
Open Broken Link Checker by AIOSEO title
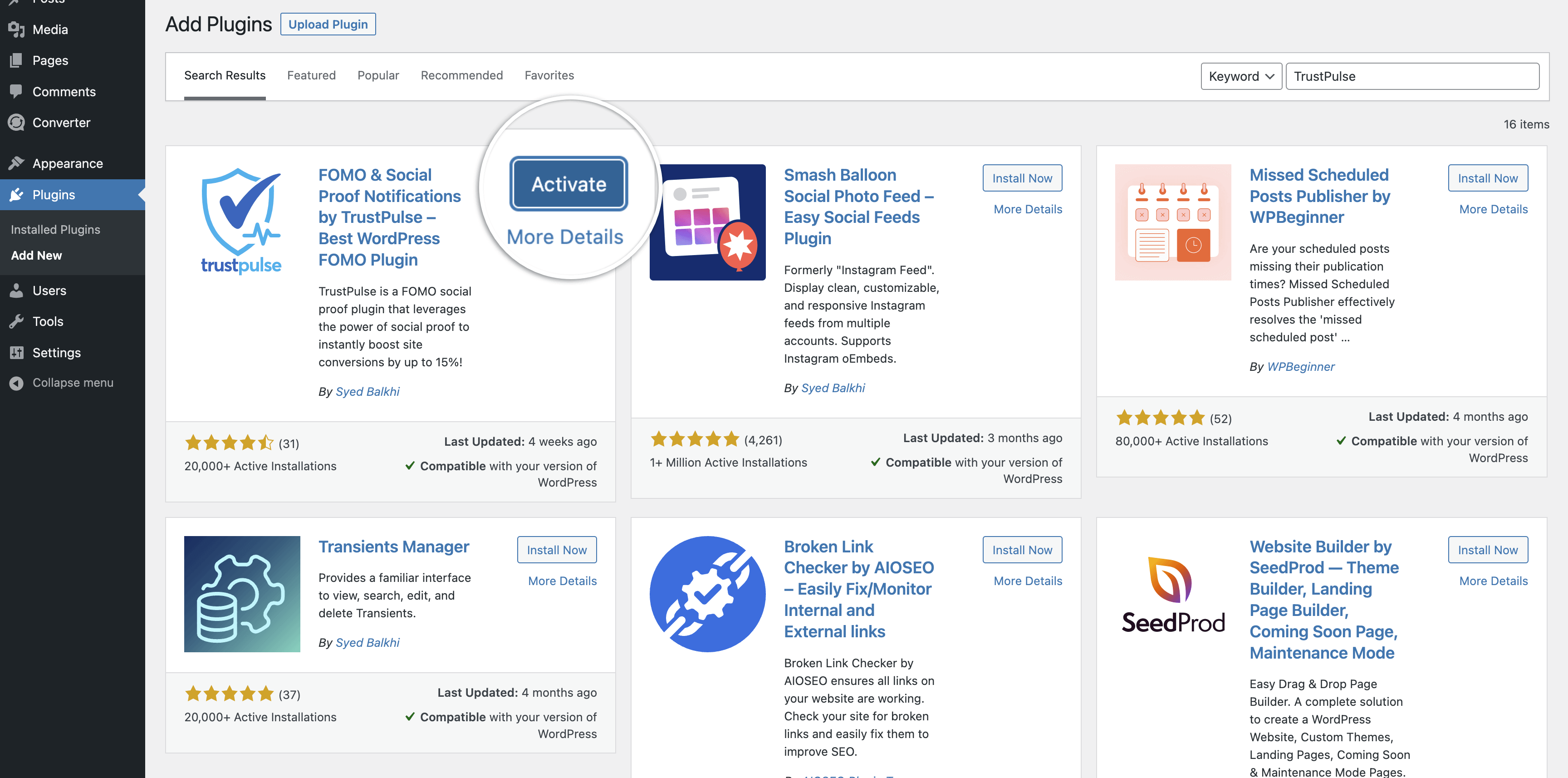click(x=859, y=589)
